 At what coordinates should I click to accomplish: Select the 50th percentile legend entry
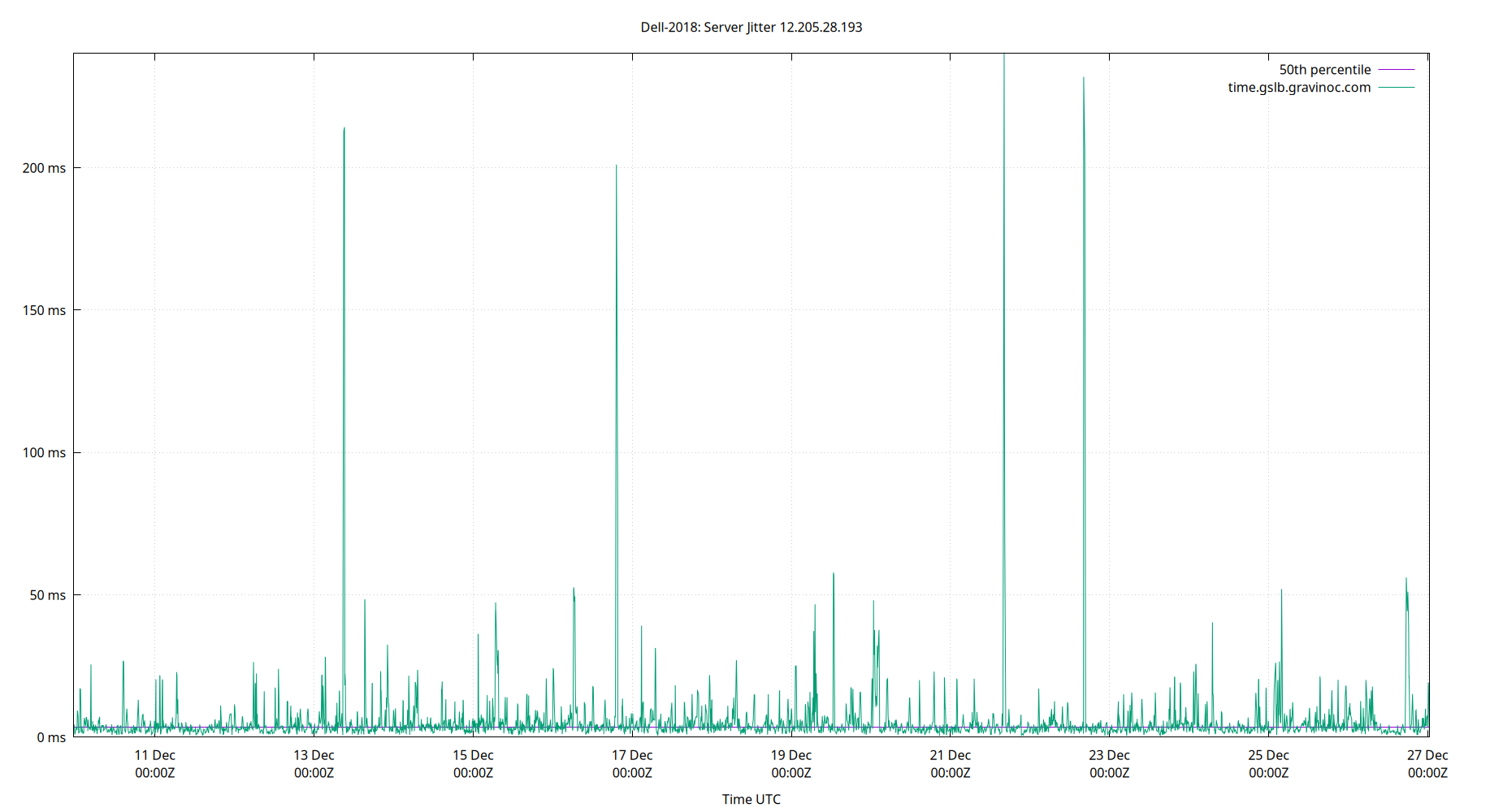(1324, 69)
